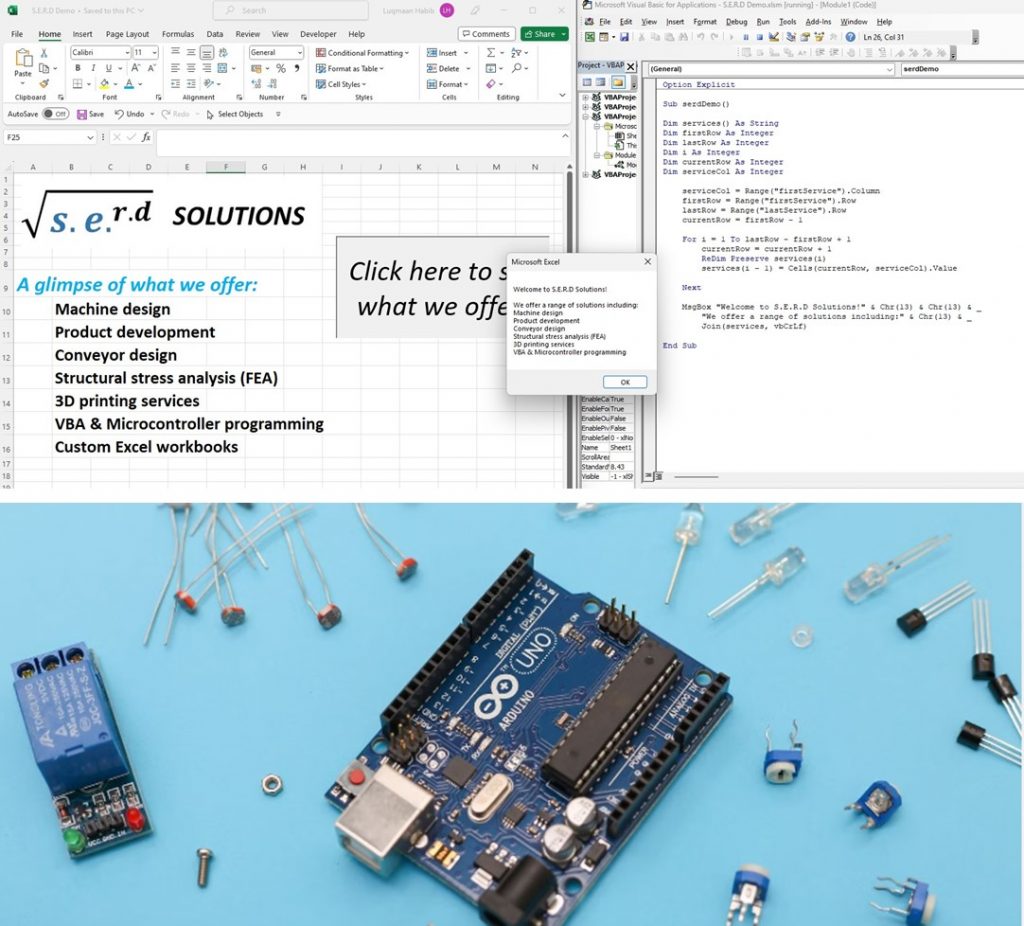Click Select Objects in Quick Access bar
The image size is (1024, 926).
click(x=234, y=114)
